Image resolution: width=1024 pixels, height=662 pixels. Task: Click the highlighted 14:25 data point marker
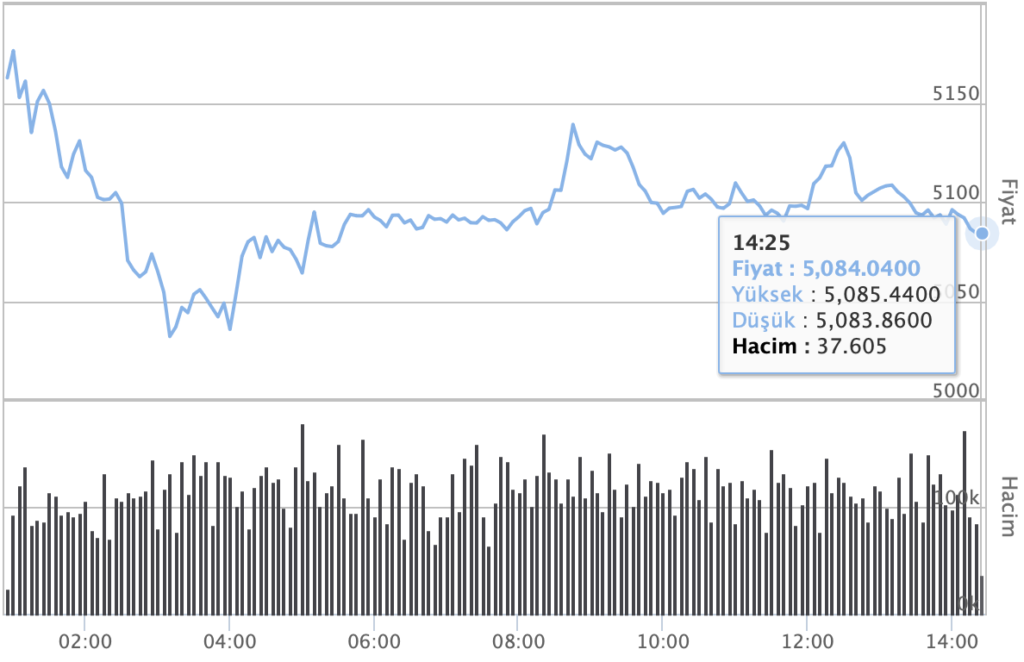pyautogui.click(x=982, y=233)
